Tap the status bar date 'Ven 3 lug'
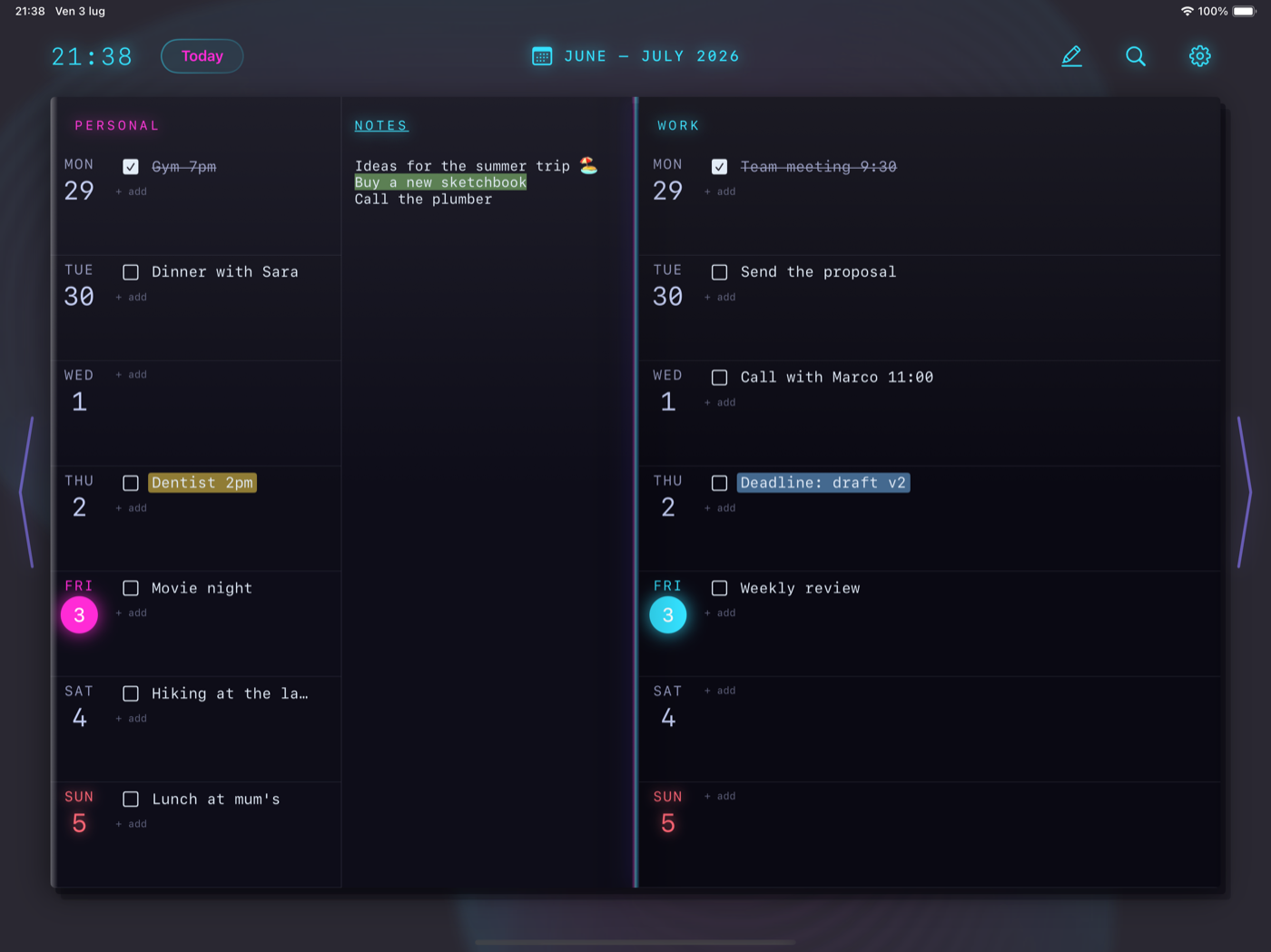The width and height of the screenshot is (1271, 952). [80, 11]
